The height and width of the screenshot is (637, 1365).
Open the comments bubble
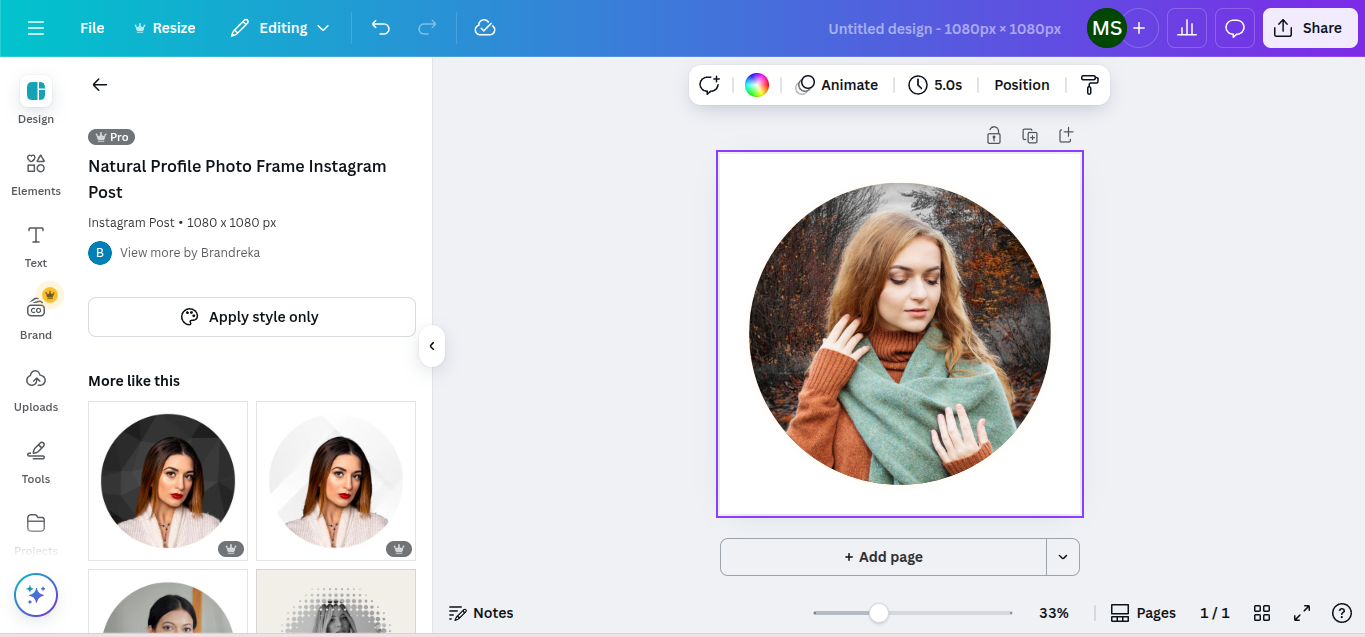[1234, 28]
